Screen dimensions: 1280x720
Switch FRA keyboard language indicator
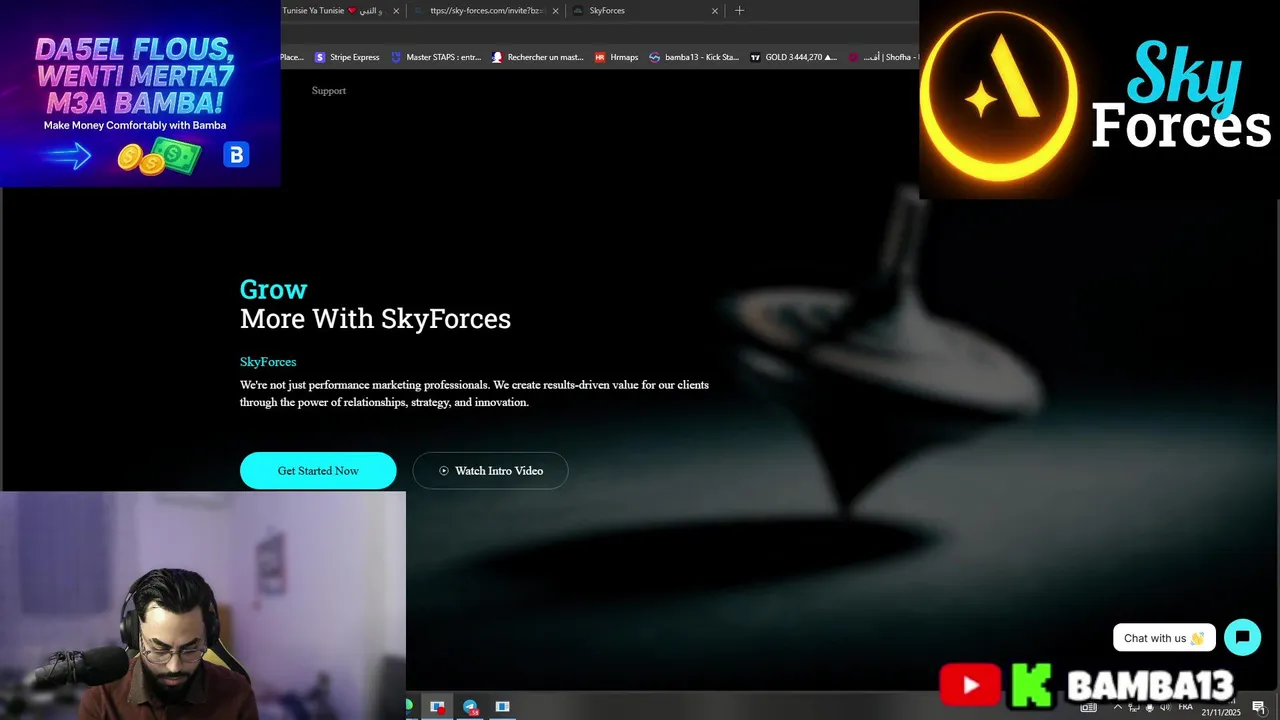click(x=1186, y=707)
